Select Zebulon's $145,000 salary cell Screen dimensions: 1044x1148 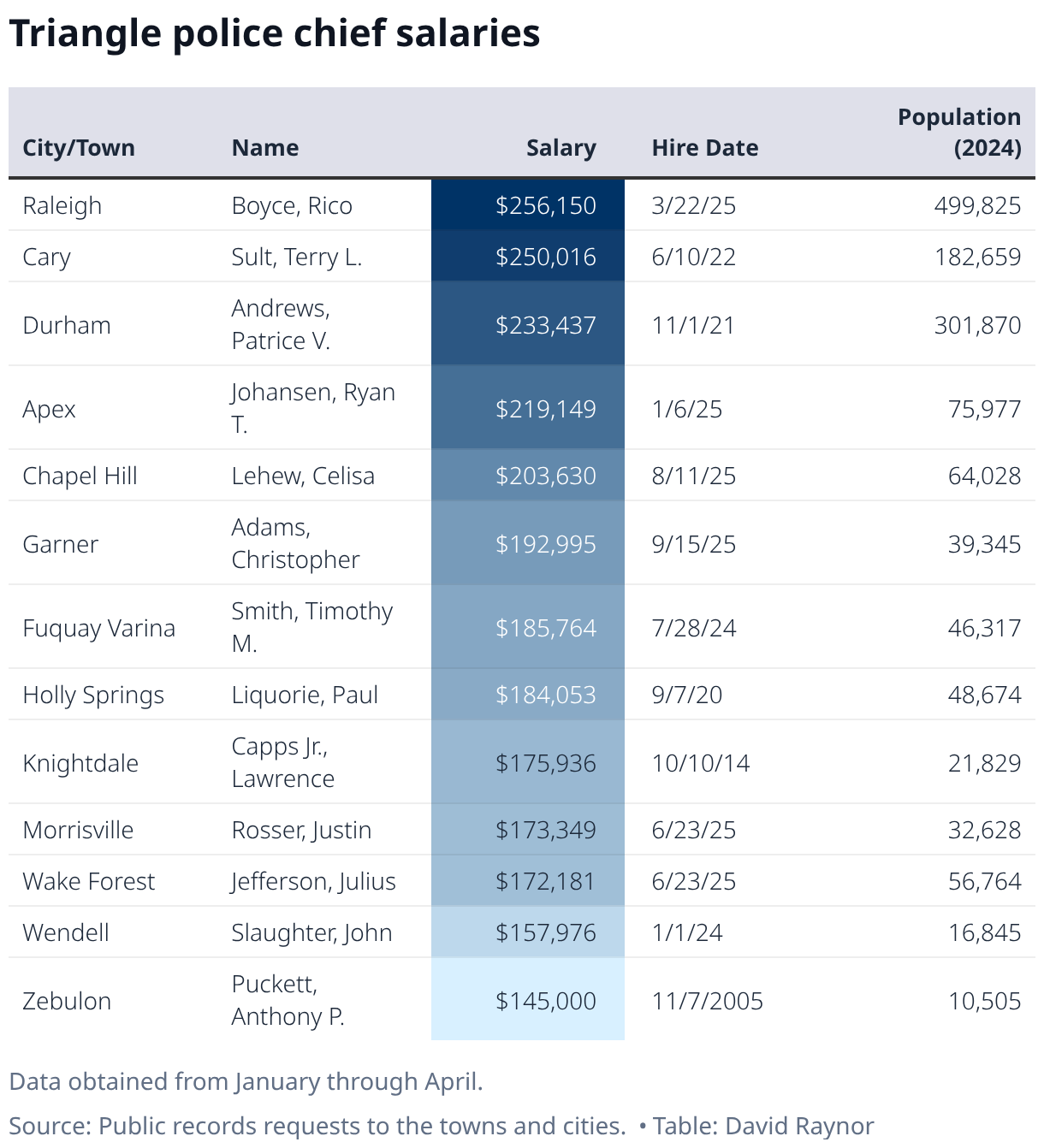545,1001
